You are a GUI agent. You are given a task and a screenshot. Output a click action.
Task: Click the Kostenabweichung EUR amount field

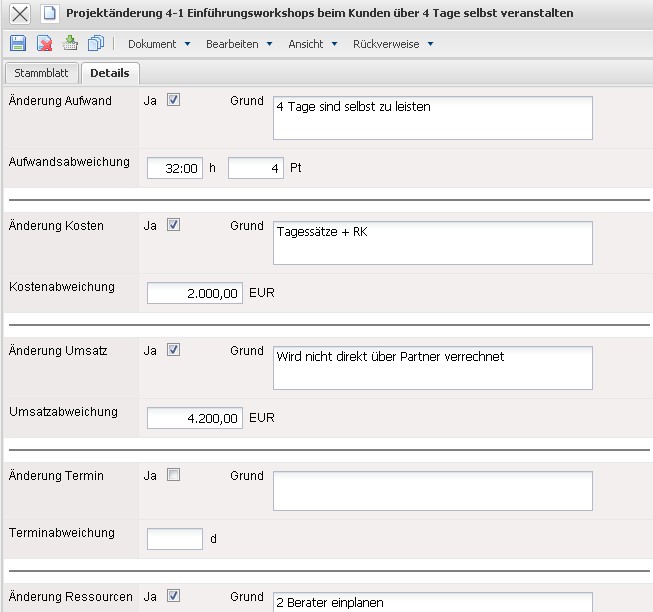pos(195,293)
